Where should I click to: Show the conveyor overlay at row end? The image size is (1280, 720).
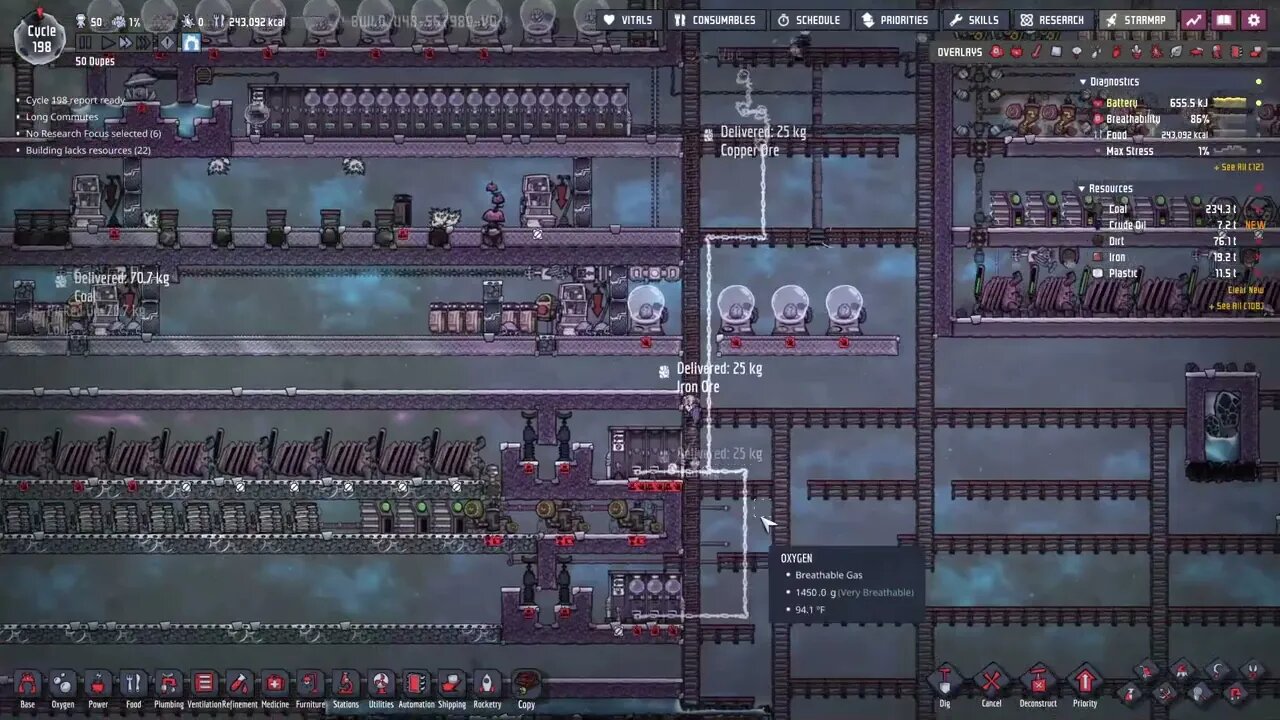click(x=1256, y=52)
